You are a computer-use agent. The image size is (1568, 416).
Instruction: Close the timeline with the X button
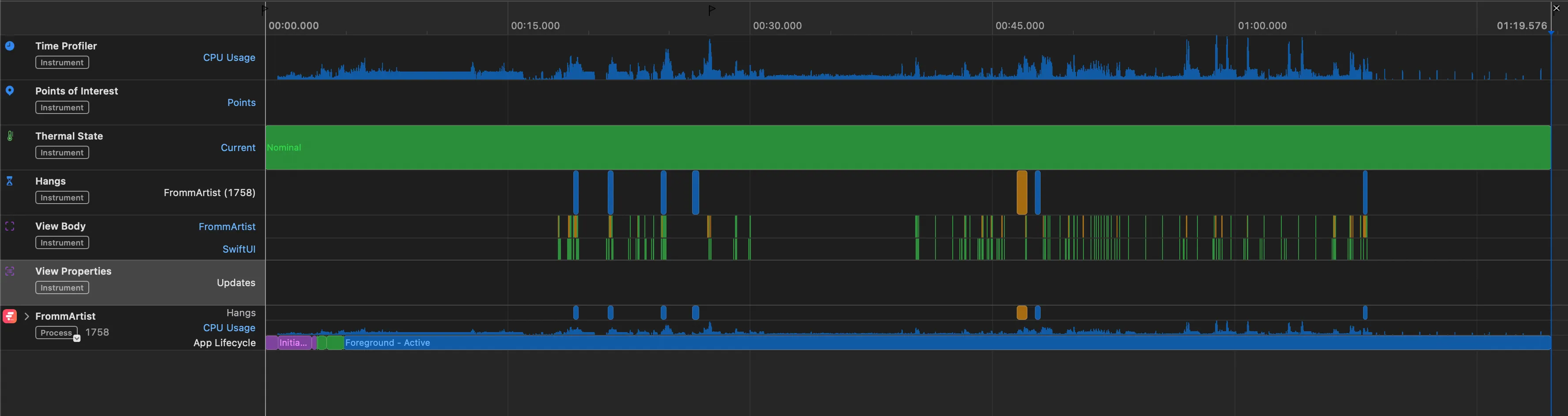click(x=1557, y=8)
